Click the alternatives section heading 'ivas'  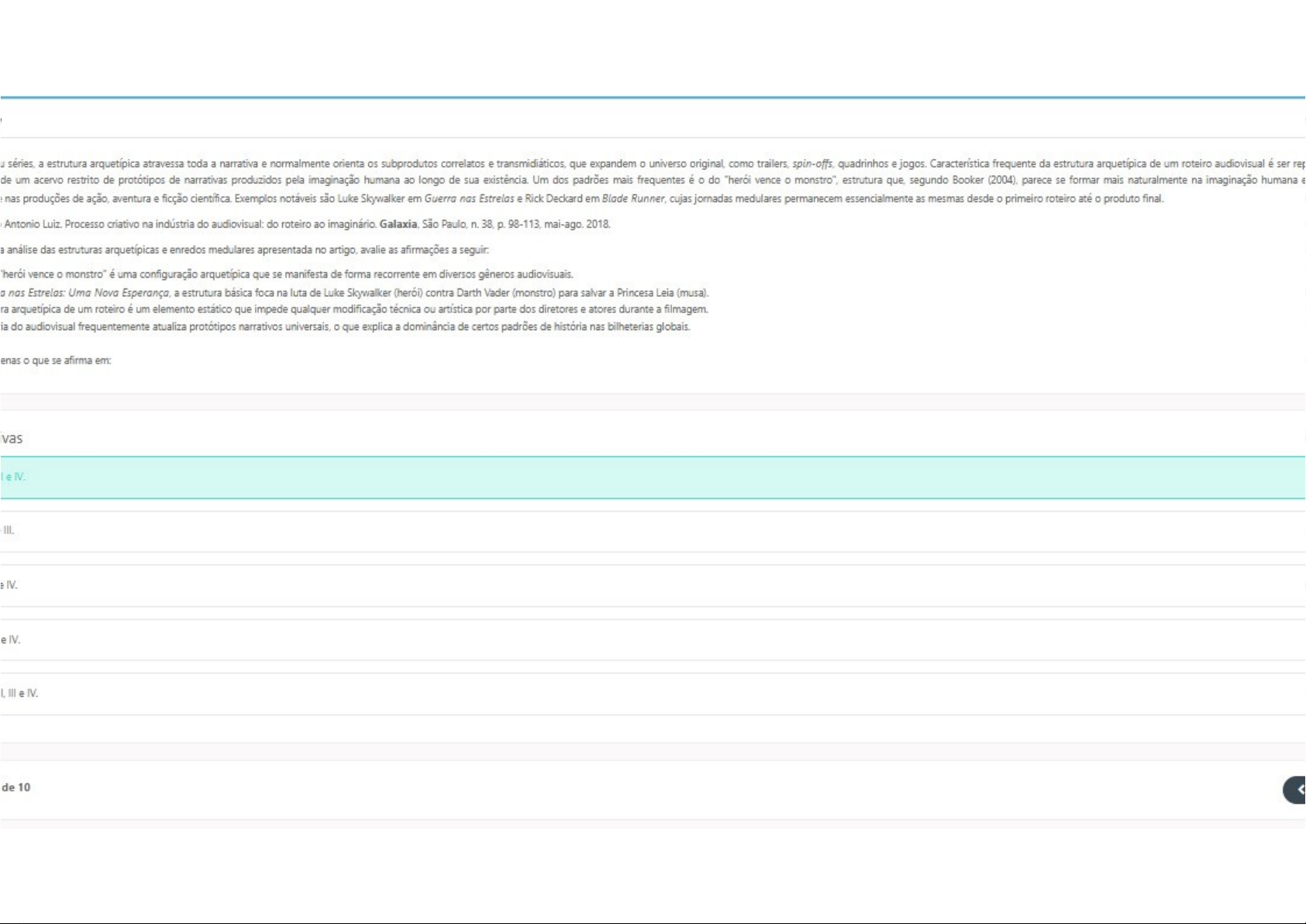pos(12,438)
